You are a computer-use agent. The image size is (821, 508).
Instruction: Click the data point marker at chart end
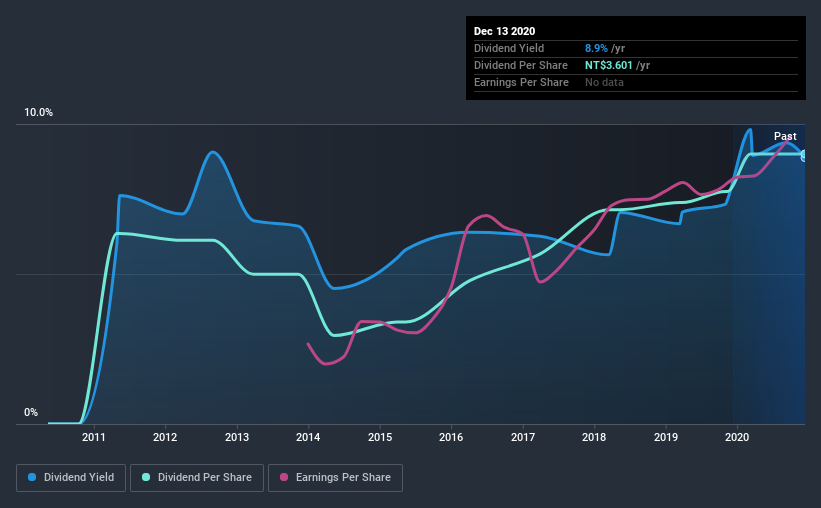(804, 156)
